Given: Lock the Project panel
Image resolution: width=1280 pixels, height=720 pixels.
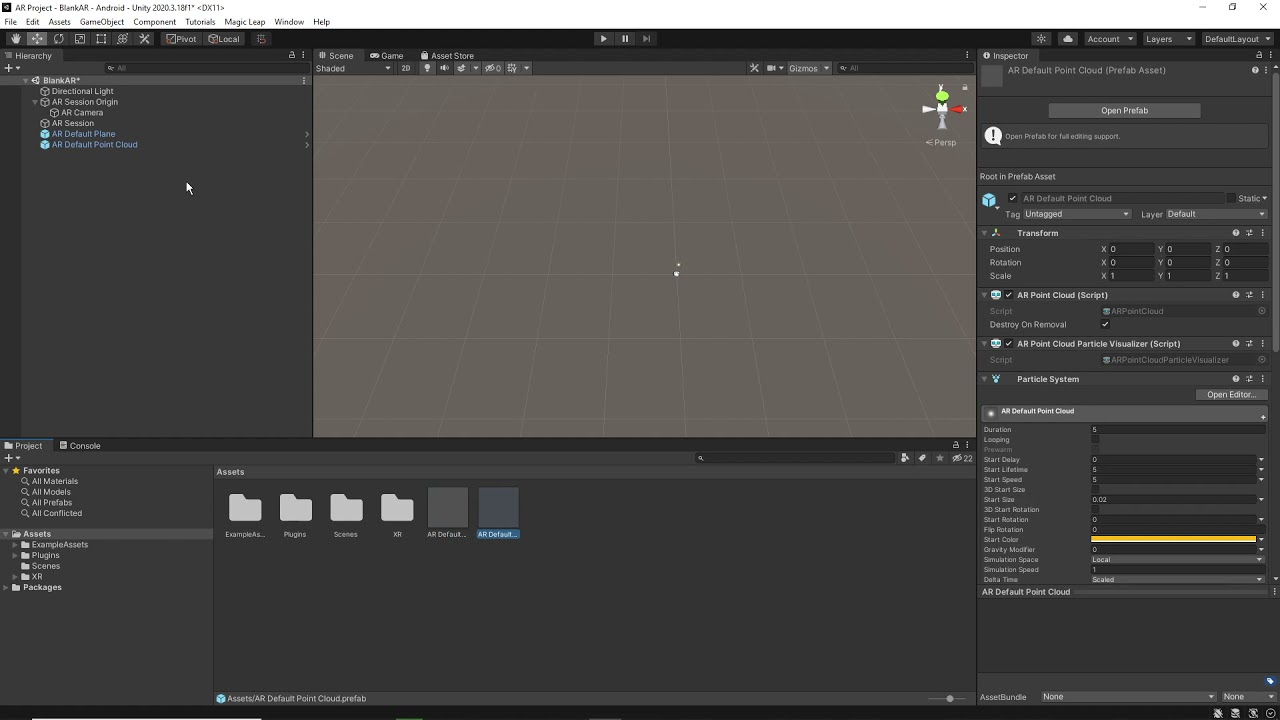Looking at the screenshot, I should pos(955,445).
